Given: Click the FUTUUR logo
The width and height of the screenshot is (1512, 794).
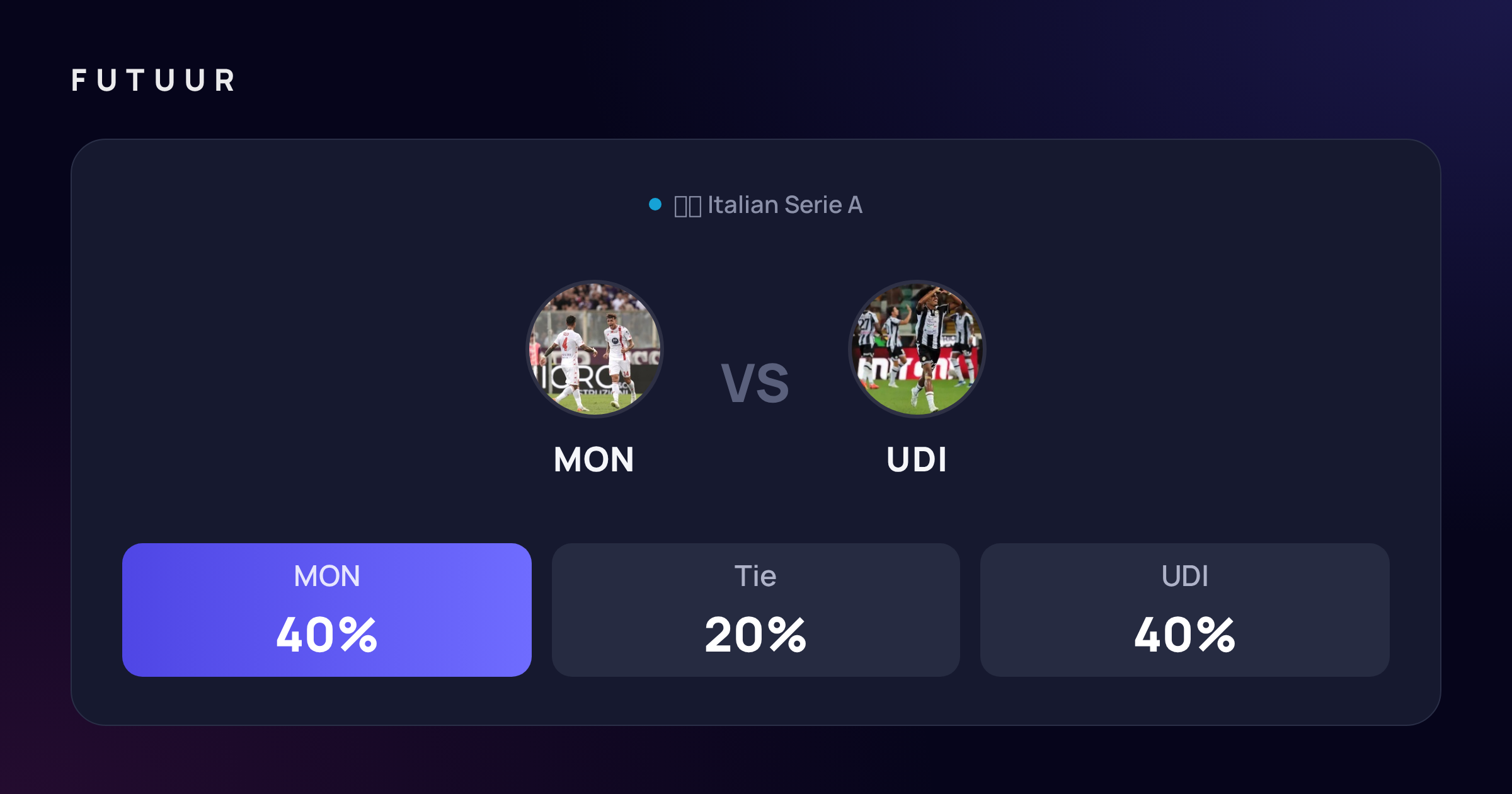Looking at the screenshot, I should [153, 81].
